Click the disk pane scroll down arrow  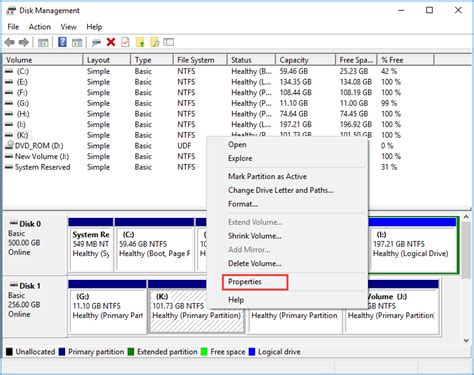coord(466,340)
